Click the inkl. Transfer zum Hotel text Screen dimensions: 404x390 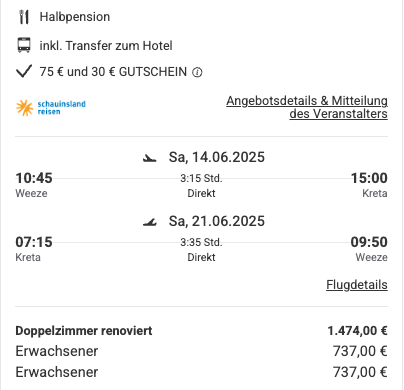click(106, 46)
